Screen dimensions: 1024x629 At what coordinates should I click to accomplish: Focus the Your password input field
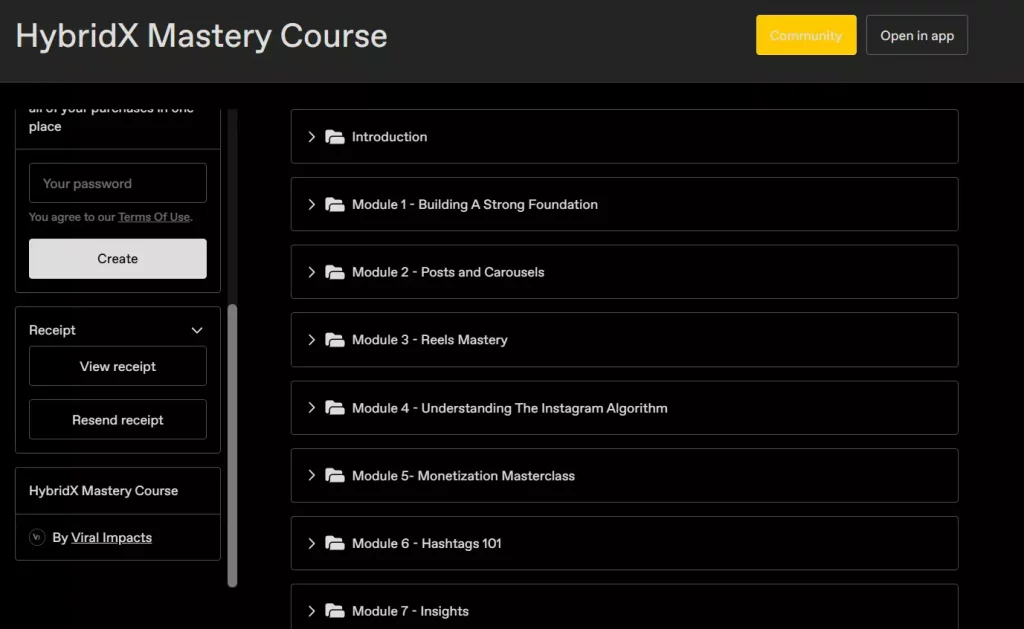tap(118, 184)
